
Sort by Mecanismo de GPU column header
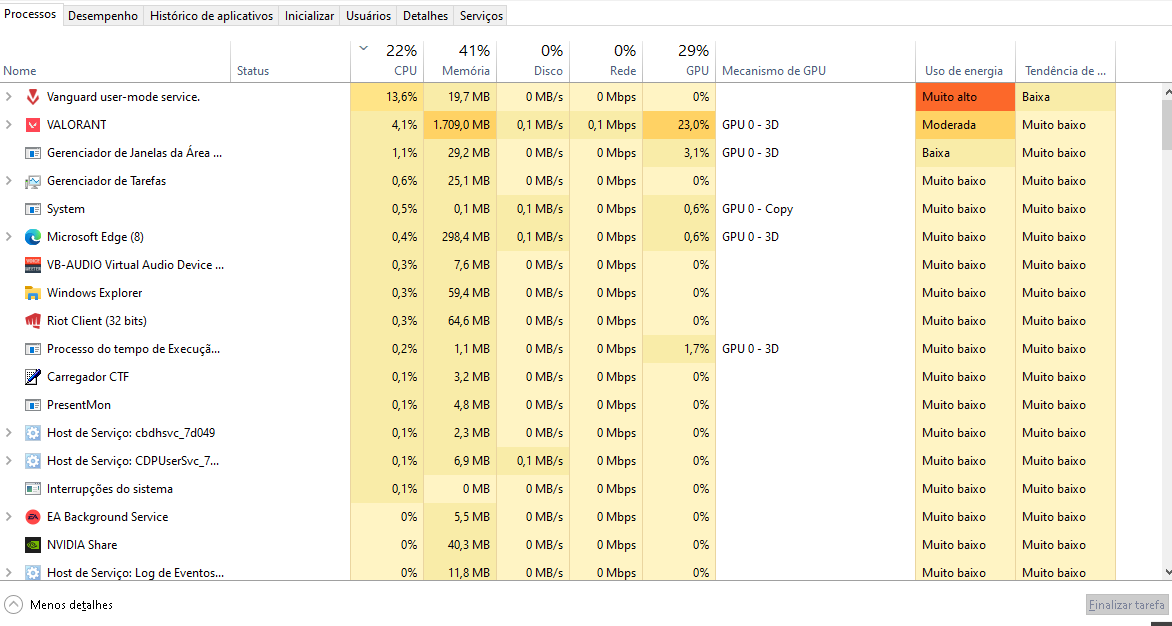coord(815,61)
